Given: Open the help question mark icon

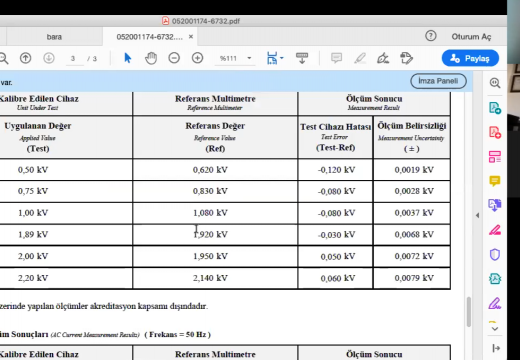Looking at the screenshot, I should click(x=431, y=36).
